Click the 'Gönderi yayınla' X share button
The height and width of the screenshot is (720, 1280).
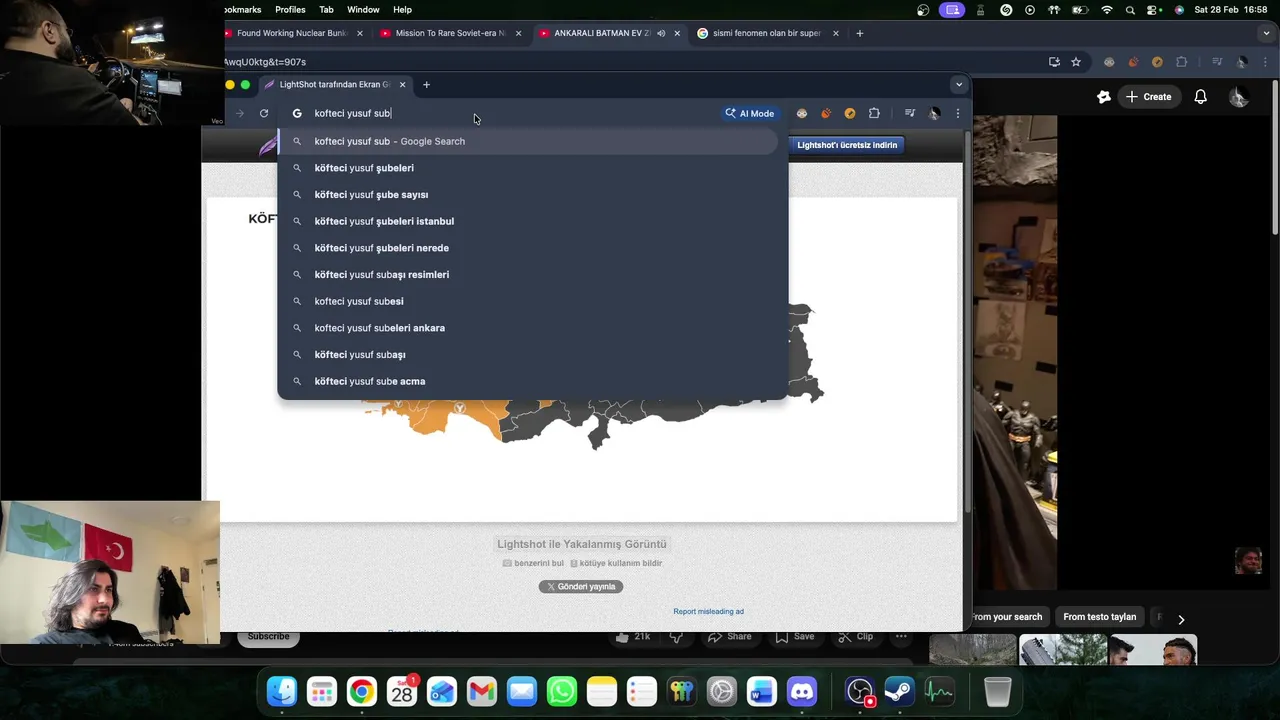[581, 587]
